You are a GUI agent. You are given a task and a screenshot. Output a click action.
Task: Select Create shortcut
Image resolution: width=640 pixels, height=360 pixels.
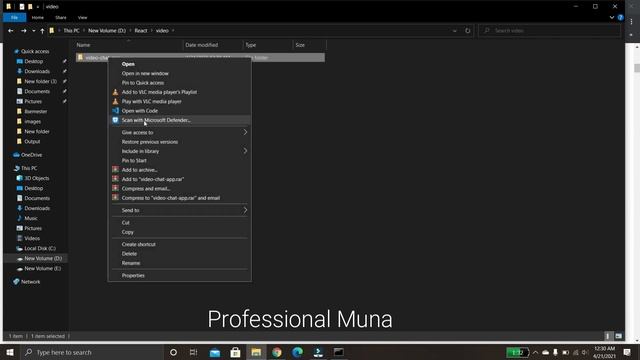[138, 244]
